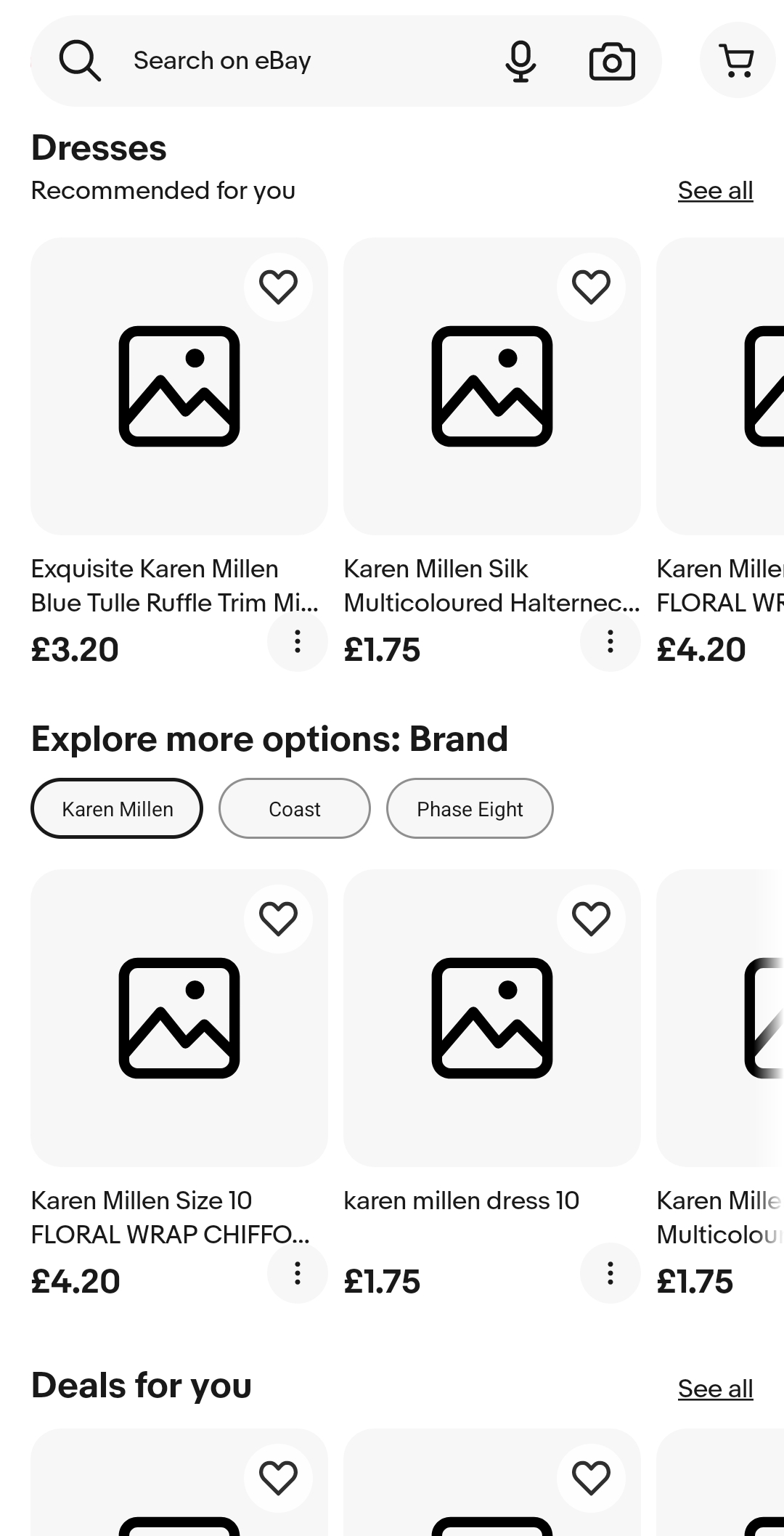Favorite the Blue Tulle Ruffle Trim dress
The width and height of the screenshot is (784, 1536).
click(279, 287)
